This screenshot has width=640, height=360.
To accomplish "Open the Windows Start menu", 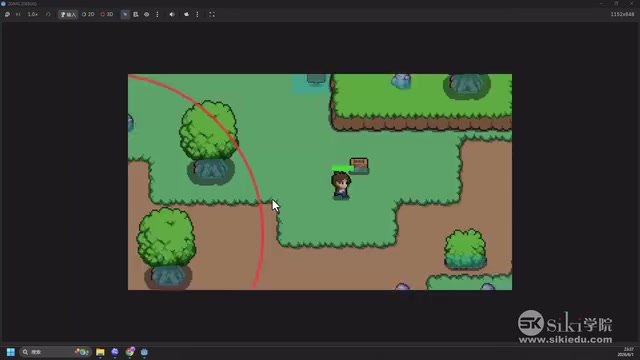I will [11, 352].
